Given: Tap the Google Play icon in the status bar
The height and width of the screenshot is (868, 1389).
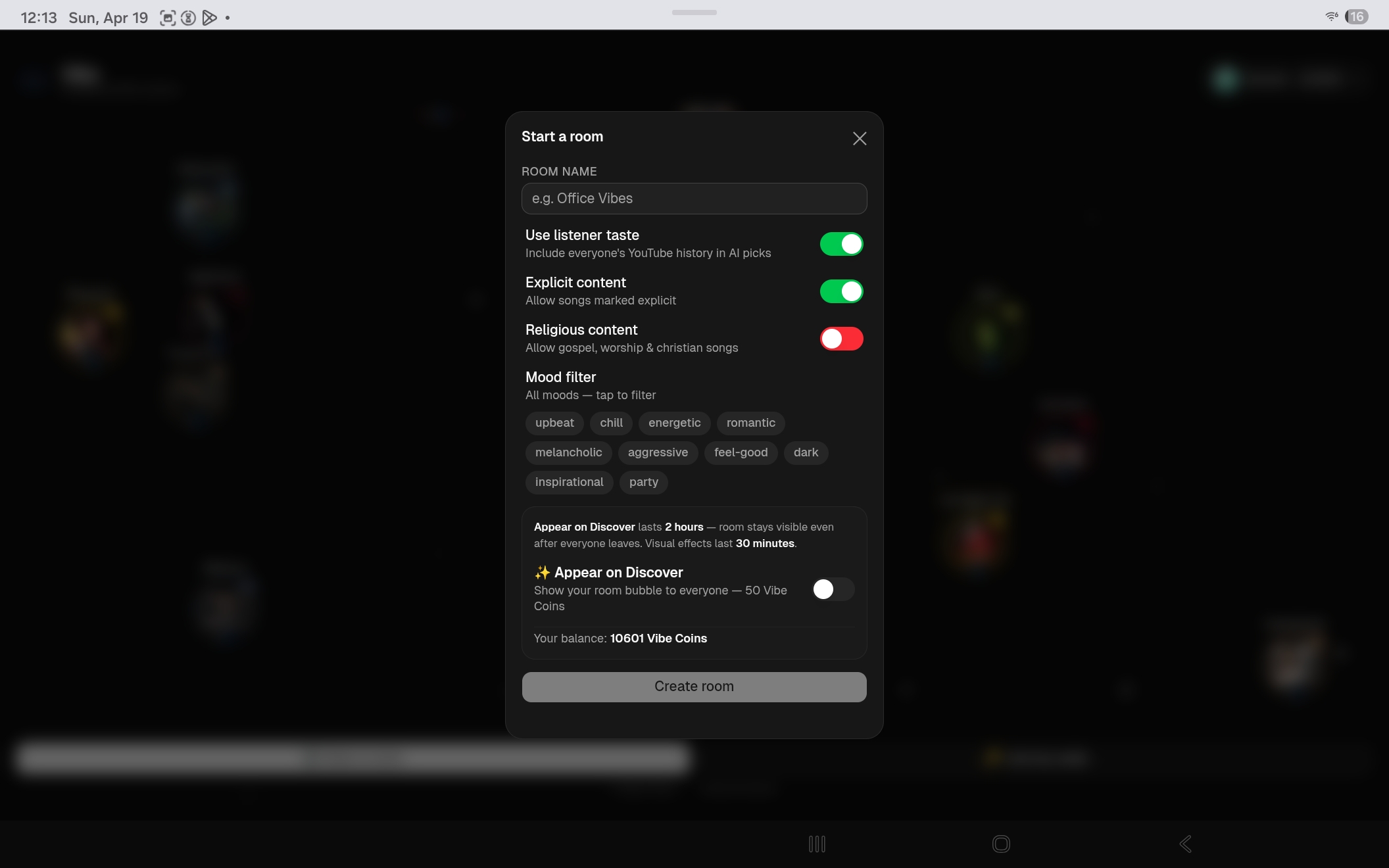Looking at the screenshot, I should point(209,17).
